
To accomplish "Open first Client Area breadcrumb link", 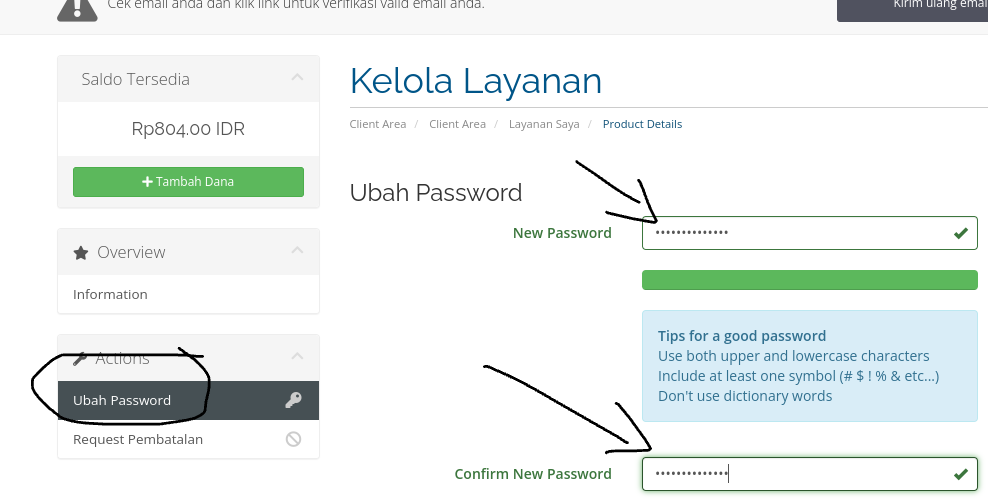I will coord(378,124).
